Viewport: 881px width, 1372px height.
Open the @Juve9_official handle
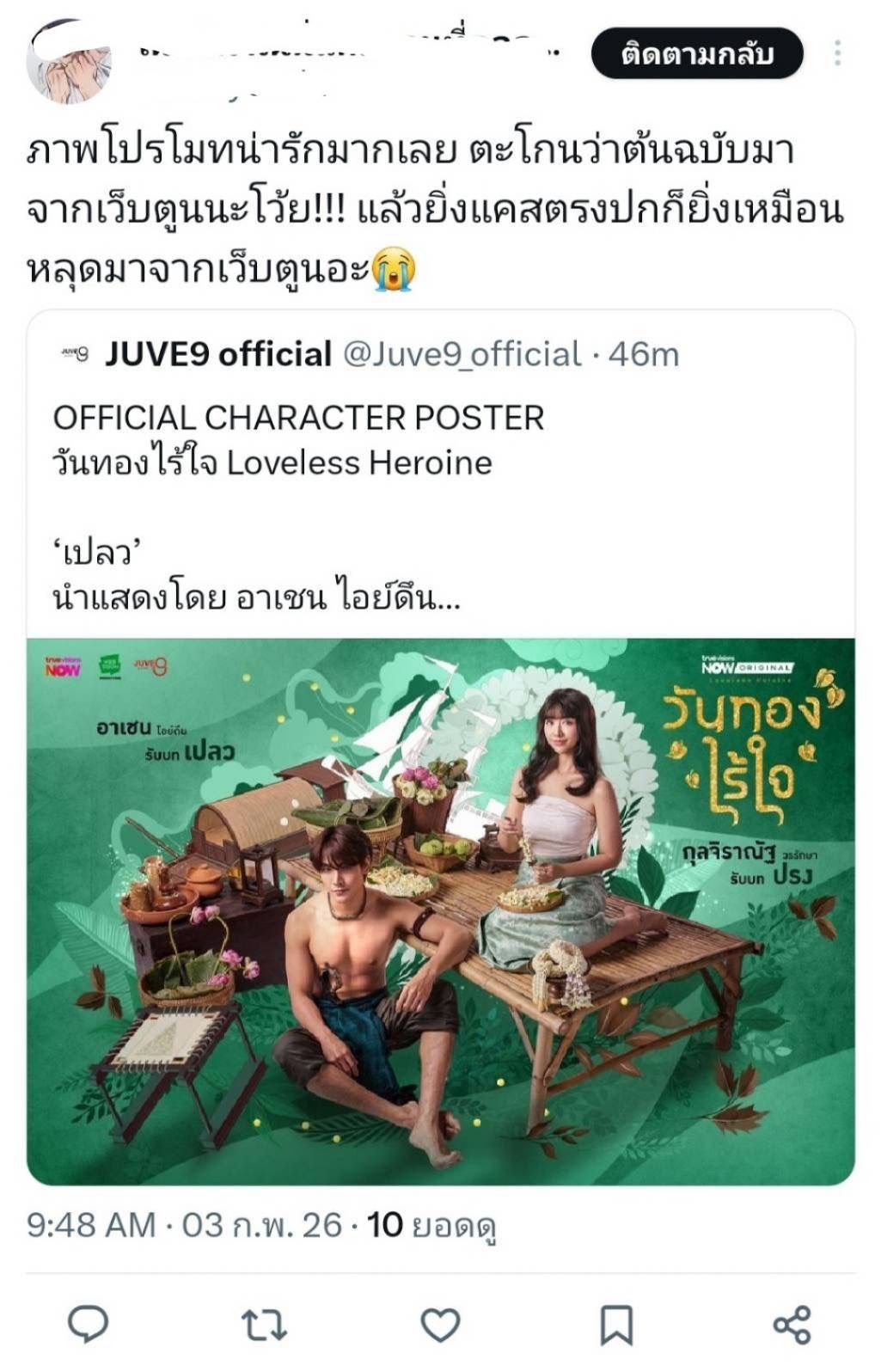click(462, 354)
